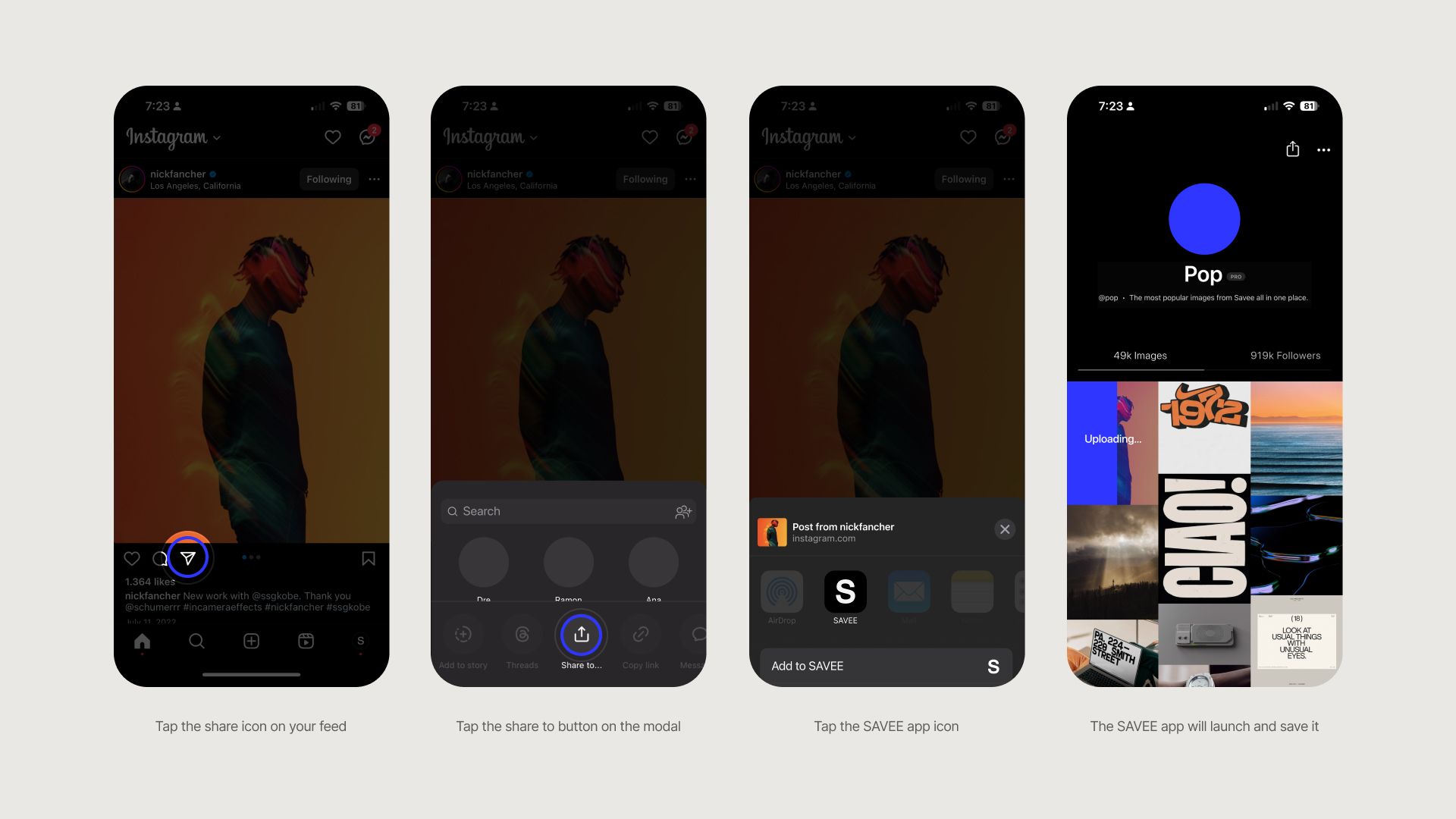This screenshot has height=819, width=1456.
Task: Toggle like on nickfancher post
Action: click(131, 558)
